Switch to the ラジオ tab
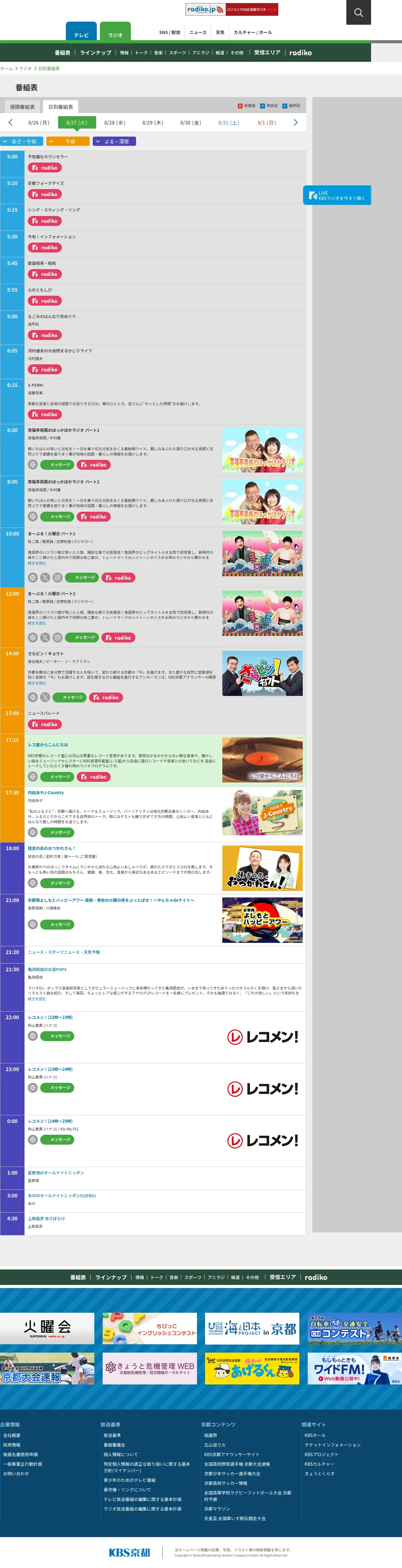The width and height of the screenshot is (402, 1568). click(x=115, y=32)
